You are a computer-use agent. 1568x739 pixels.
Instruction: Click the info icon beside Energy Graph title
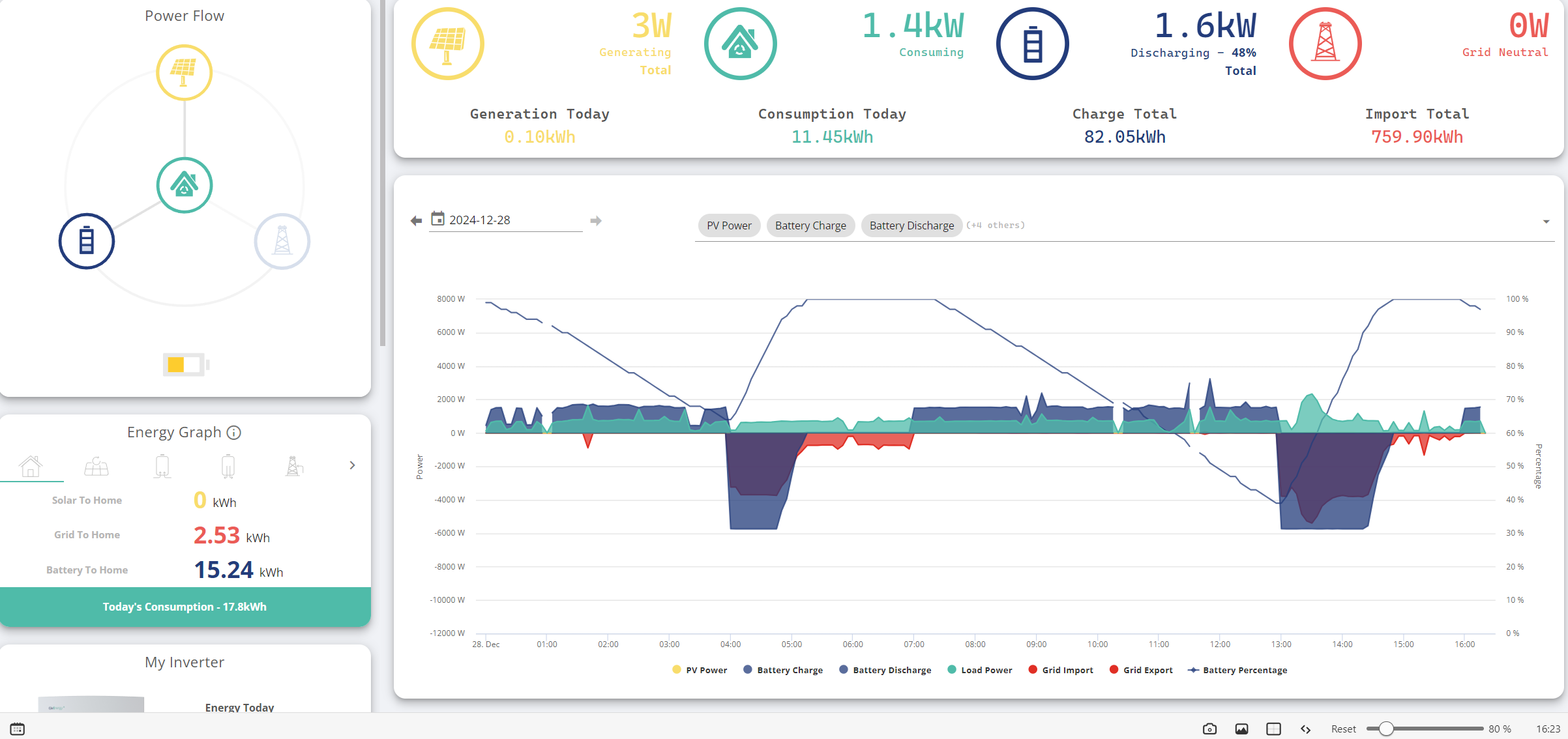click(x=234, y=433)
